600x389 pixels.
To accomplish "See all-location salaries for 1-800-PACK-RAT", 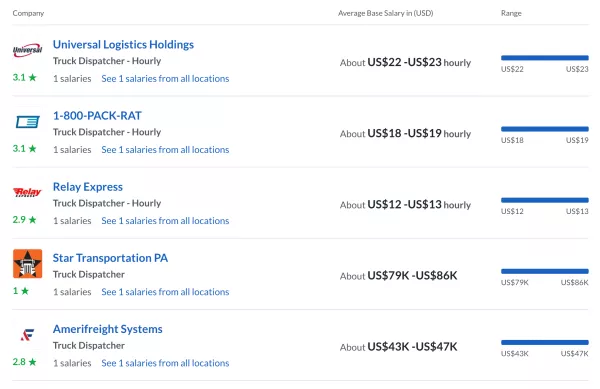I will pyautogui.click(x=165, y=150).
